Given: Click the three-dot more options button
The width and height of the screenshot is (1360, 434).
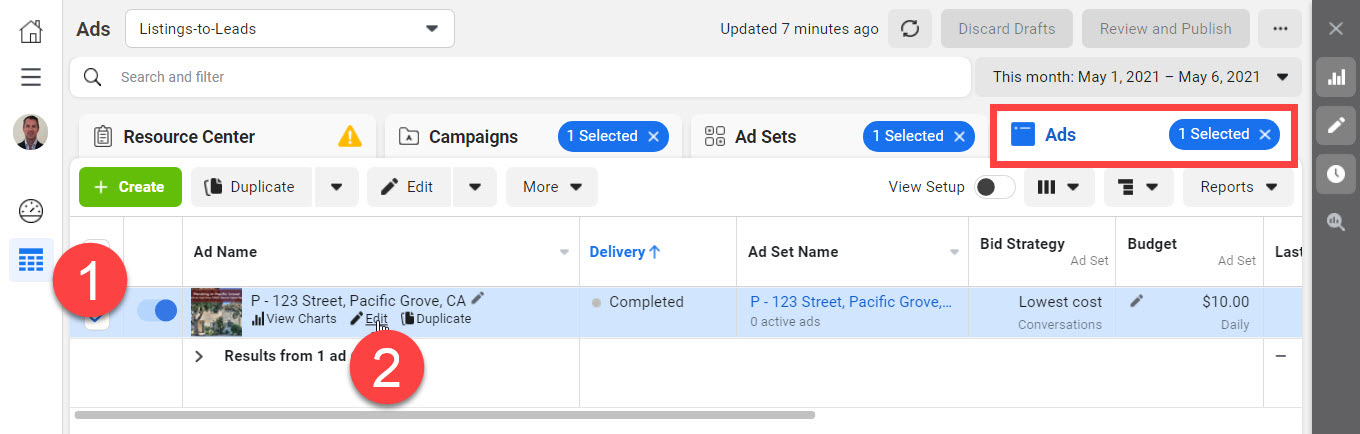Looking at the screenshot, I should point(1280,29).
